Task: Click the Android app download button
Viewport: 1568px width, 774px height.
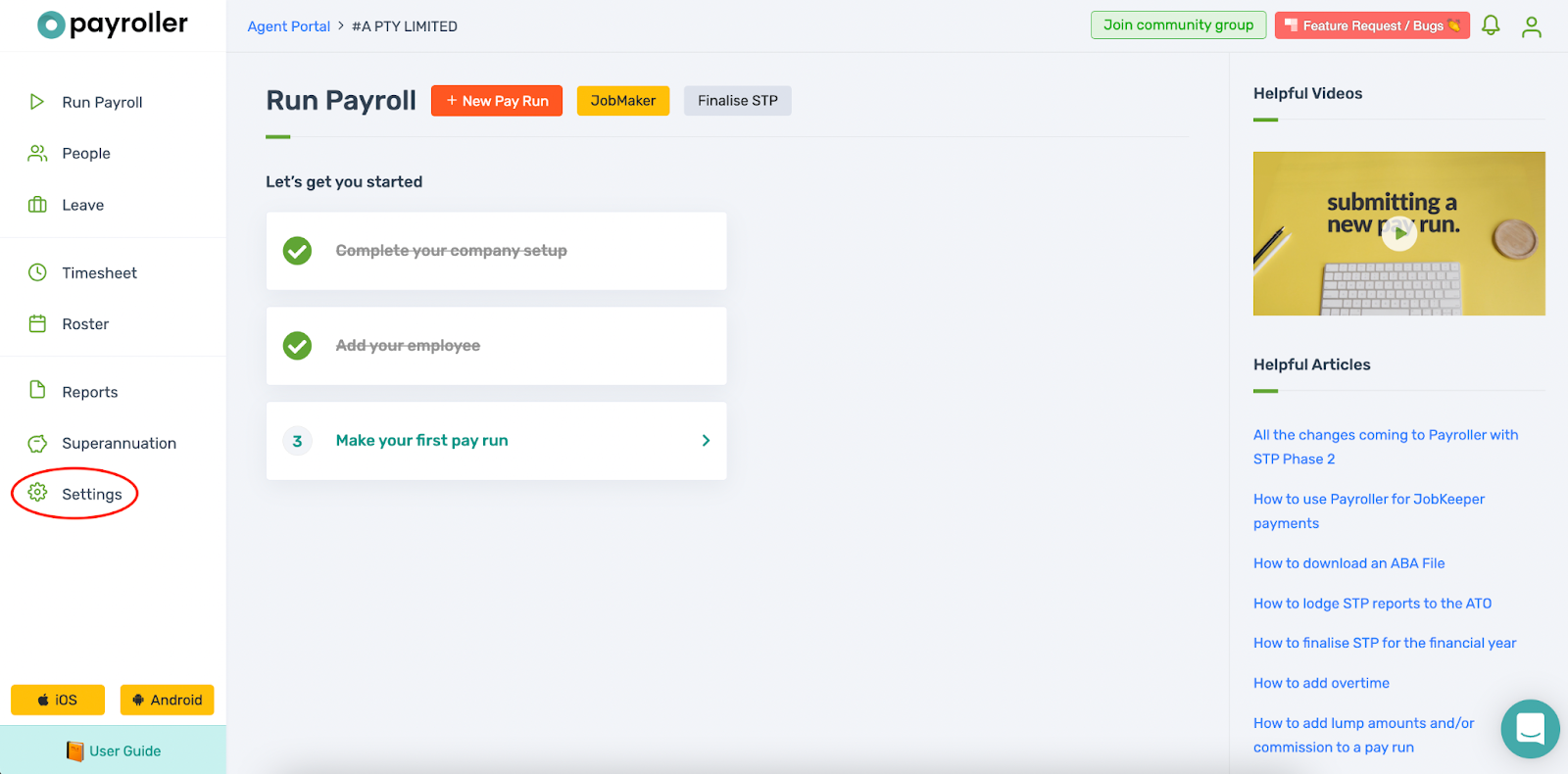Action: [x=168, y=700]
